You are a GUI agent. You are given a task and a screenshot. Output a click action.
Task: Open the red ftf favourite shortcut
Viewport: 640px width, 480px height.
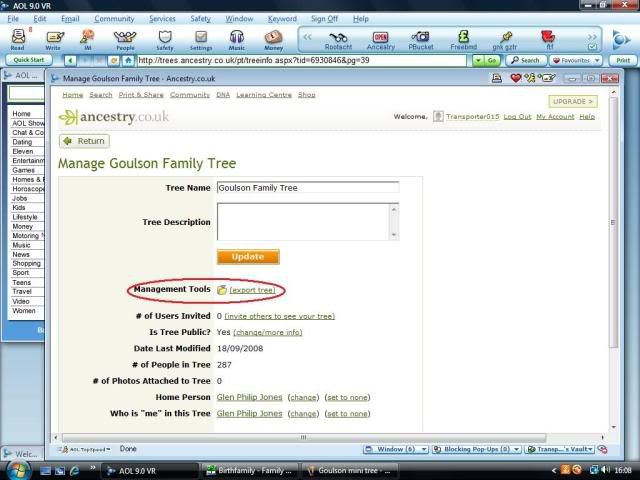[x=548, y=40]
